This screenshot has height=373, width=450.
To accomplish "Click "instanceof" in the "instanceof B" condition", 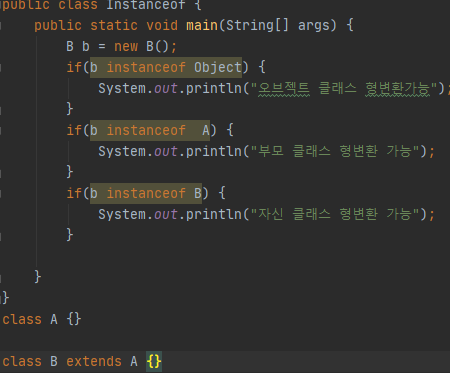I will (146, 193).
